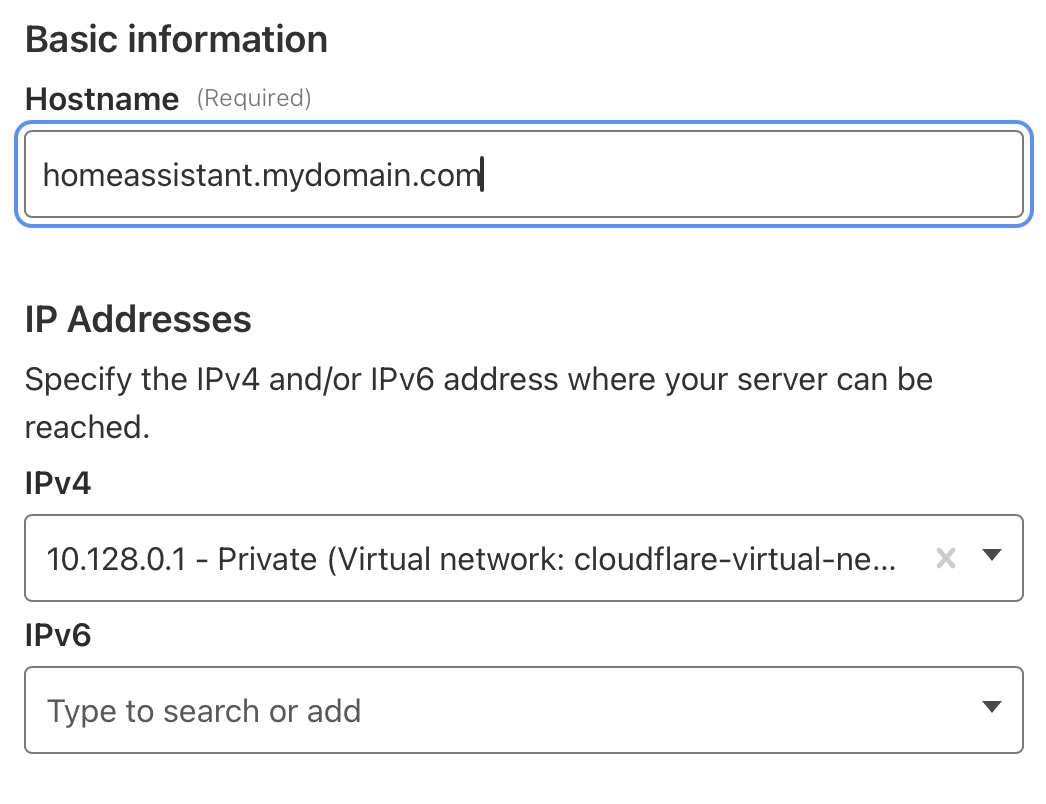The image size is (1046, 804).
Task: Click the 'Specify the IPv4 and/or IPv6' description
Action: 478,380
